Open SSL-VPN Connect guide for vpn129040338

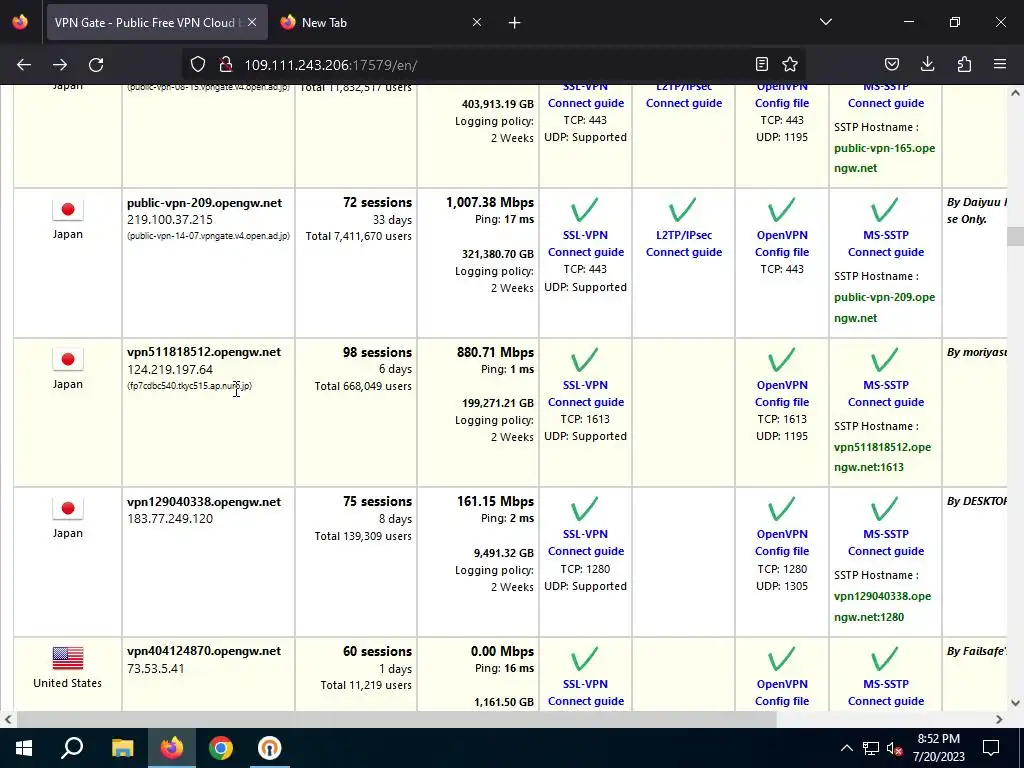(x=586, y=543)
